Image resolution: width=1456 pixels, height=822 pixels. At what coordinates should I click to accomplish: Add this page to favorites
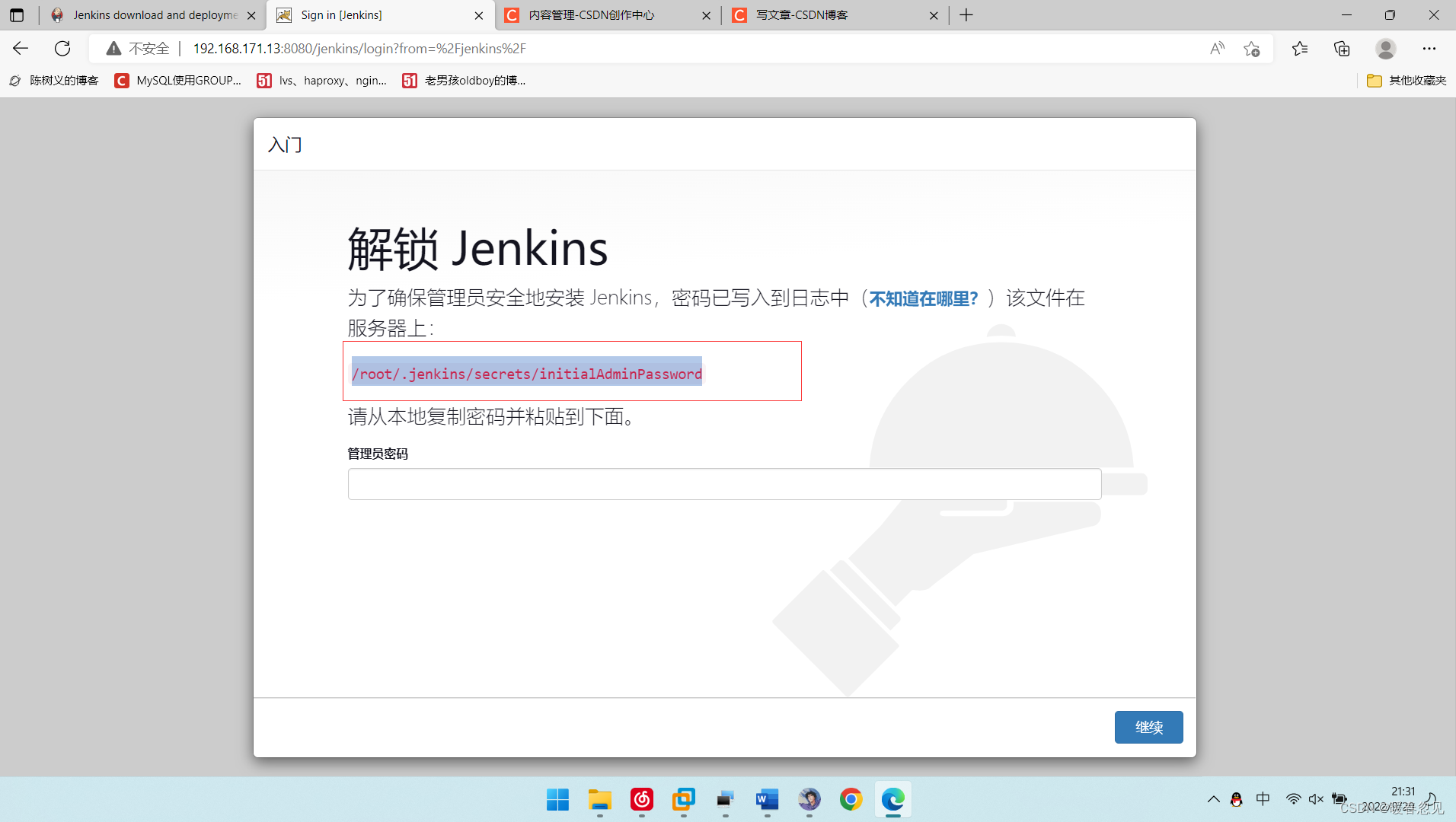(x=1252, y=49)
